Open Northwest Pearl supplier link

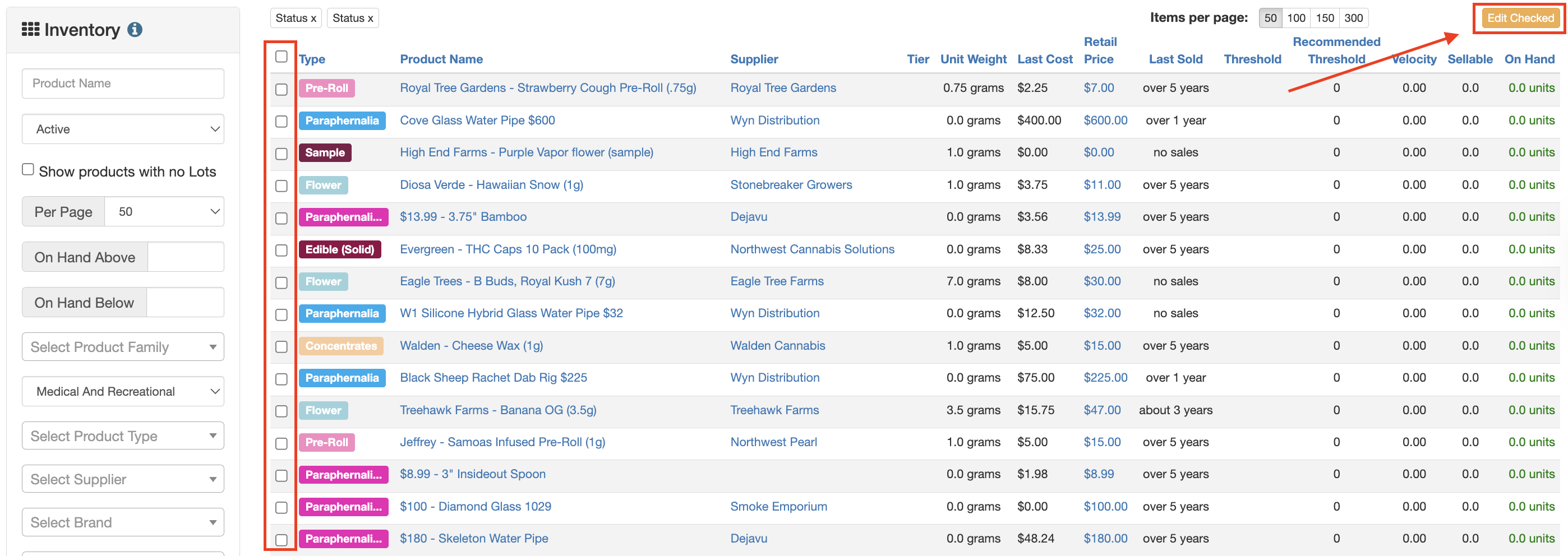click(773, 442)
